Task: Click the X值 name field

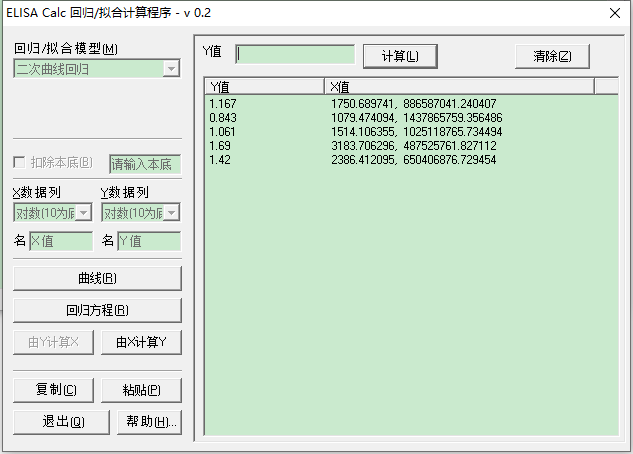Action: (x=61, y=241)
